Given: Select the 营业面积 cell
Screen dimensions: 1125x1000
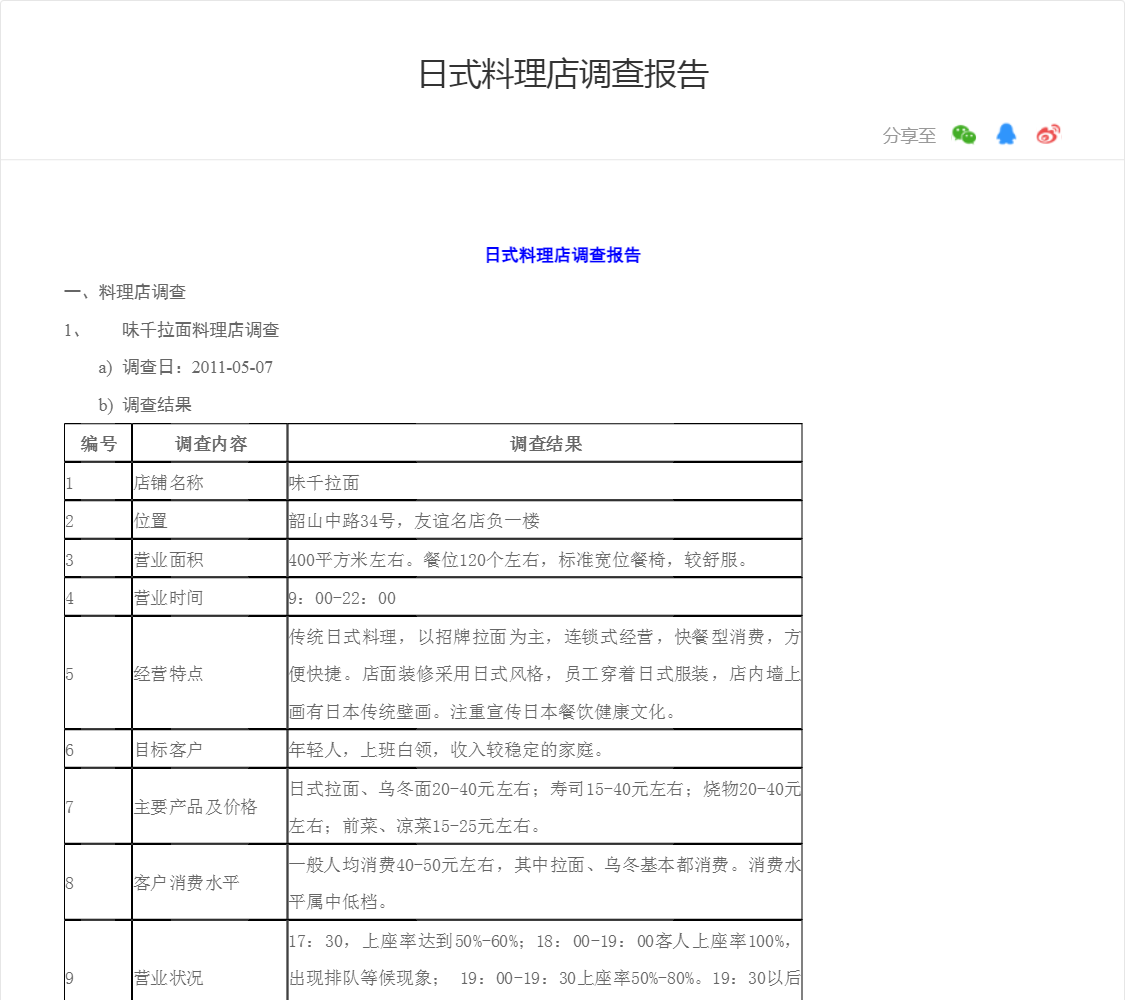Looking at the screenshot, I should (x=210, y=559).
